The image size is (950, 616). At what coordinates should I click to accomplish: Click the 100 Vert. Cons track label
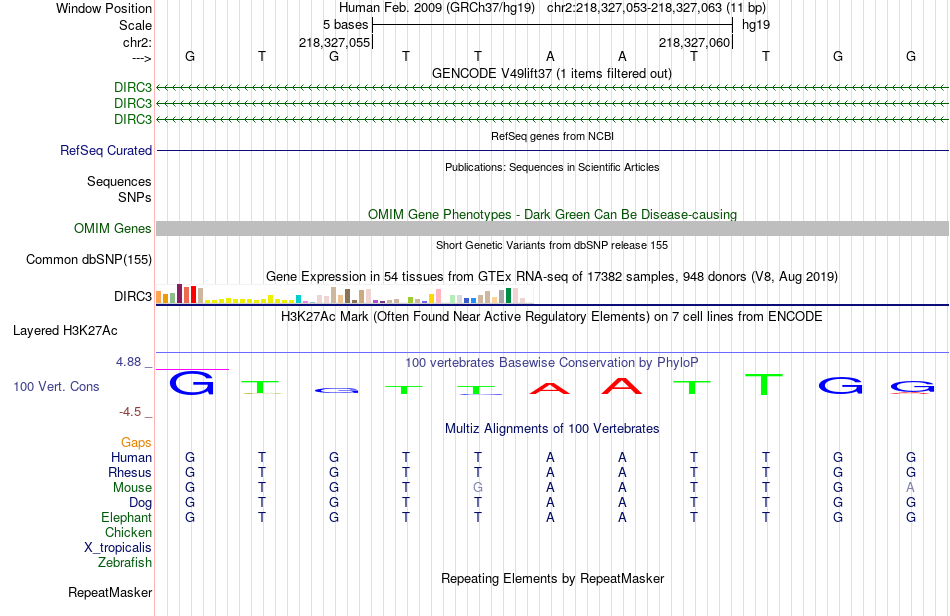click(56, 386)
